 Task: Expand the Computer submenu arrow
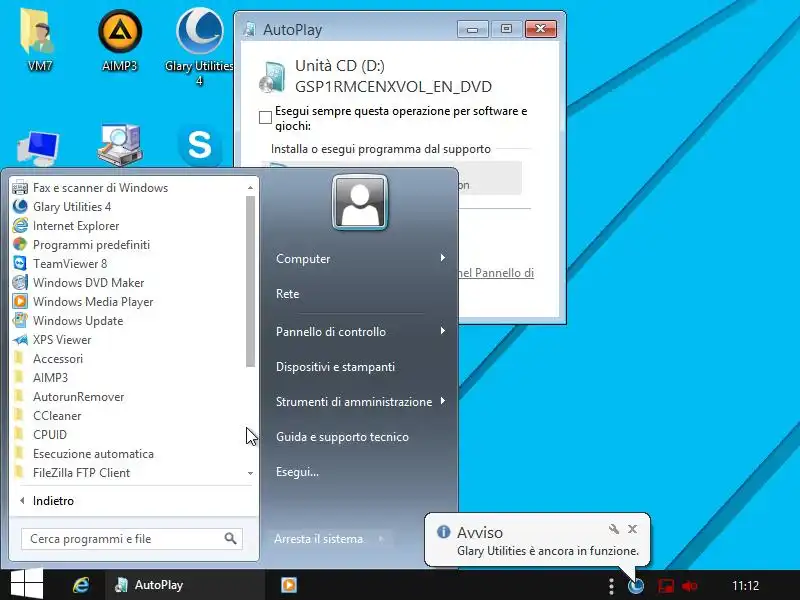tap(443, 258)
